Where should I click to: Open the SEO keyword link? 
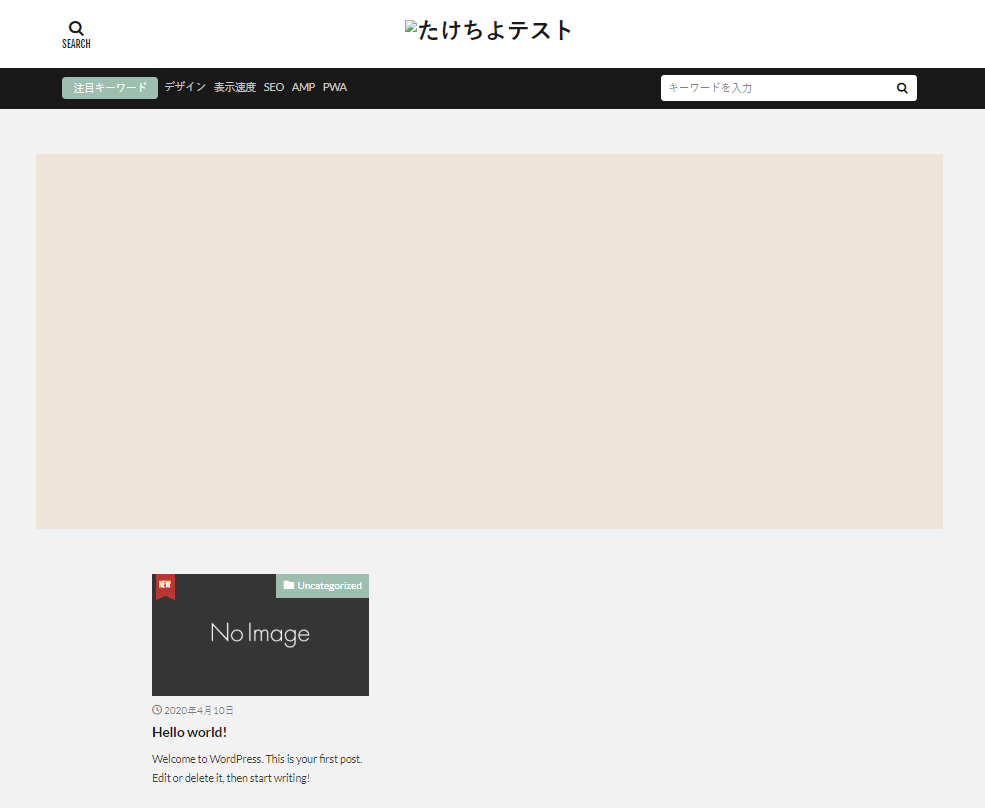click(x=274, y=88)
